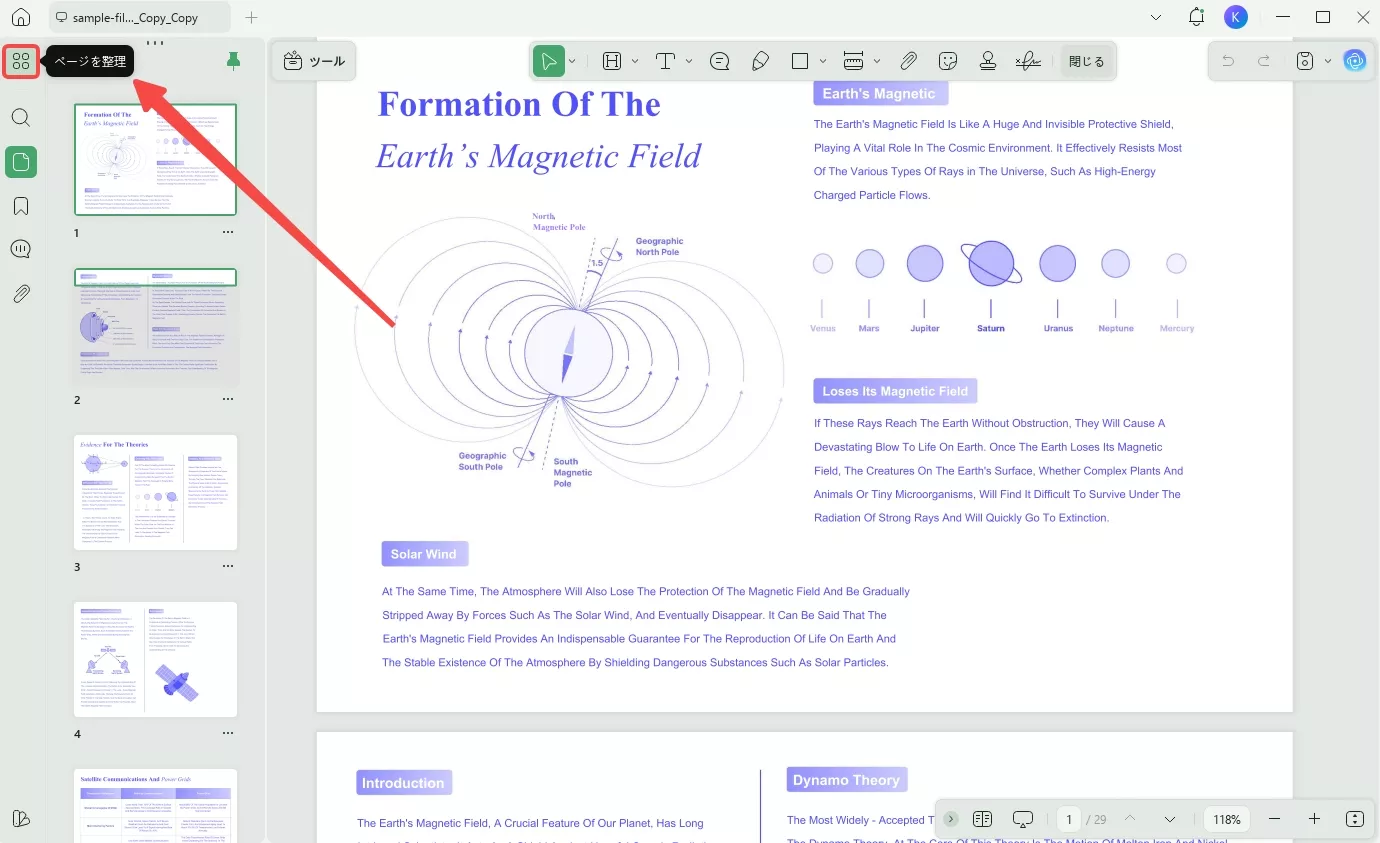Click the Solar Wind heading label
The width and height of the screenshot is (1380, 843).
point(424,554)
